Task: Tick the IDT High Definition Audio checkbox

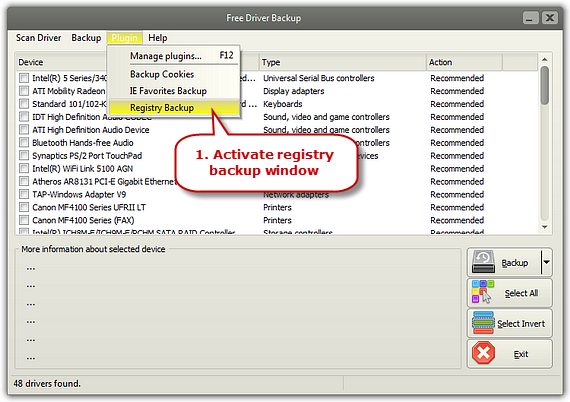Action: tap(24, 117)
